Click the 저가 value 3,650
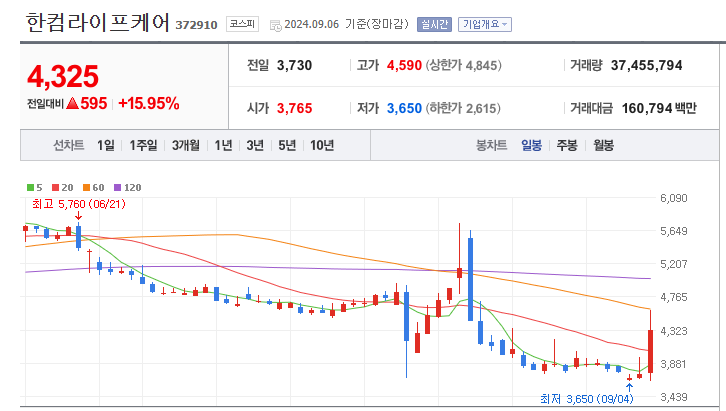726x411 pixels. [404, 108]
